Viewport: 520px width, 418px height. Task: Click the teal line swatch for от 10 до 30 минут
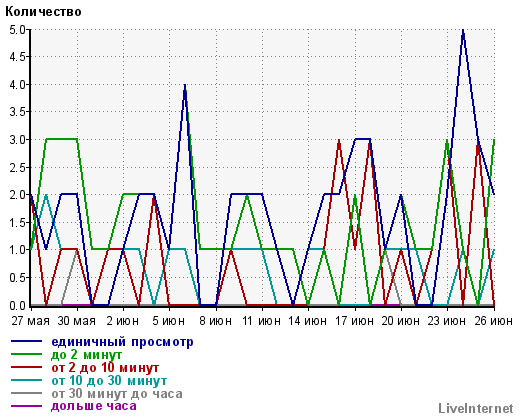26,380
